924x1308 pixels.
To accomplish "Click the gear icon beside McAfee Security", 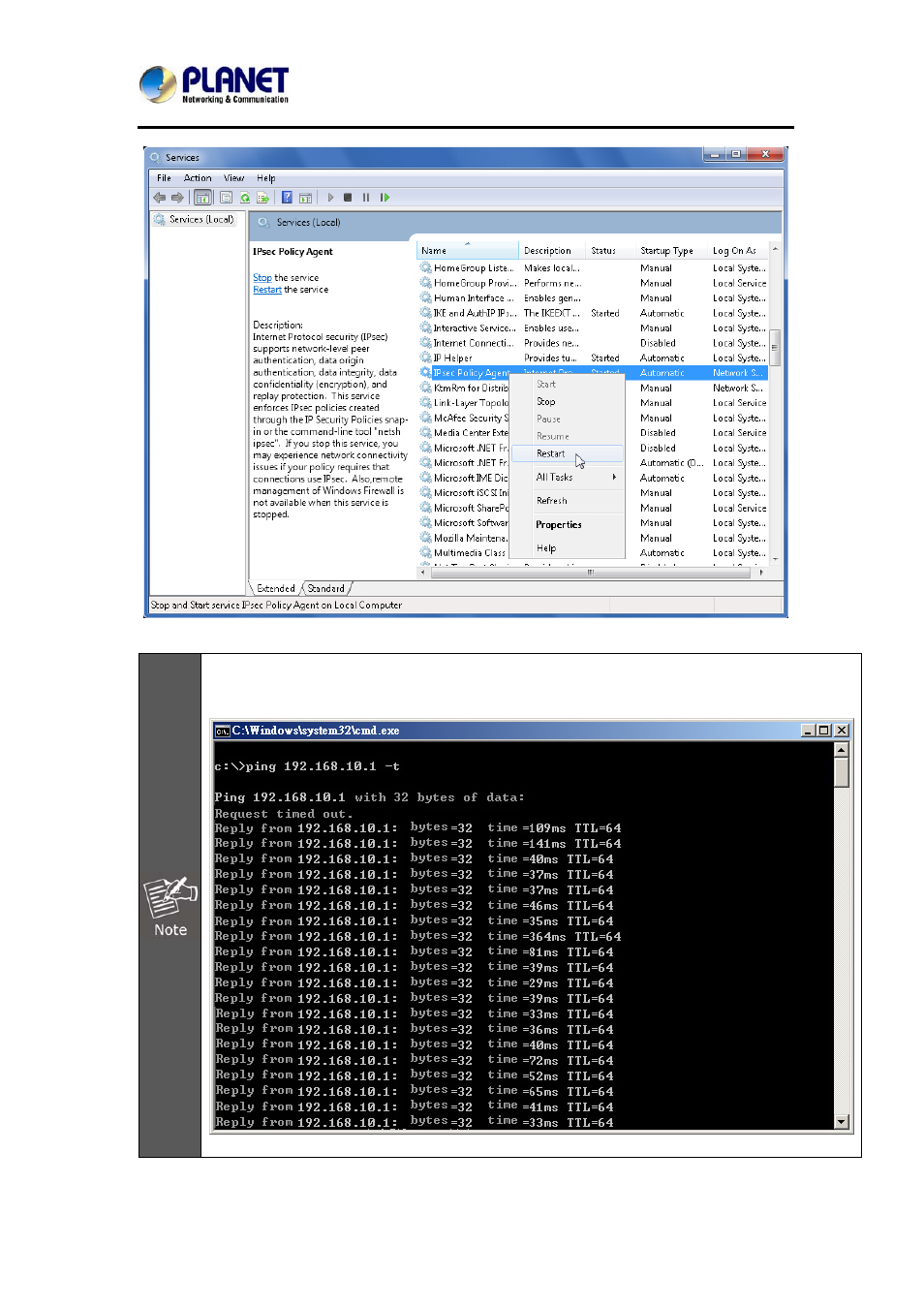I will click(x=425, y=419).
